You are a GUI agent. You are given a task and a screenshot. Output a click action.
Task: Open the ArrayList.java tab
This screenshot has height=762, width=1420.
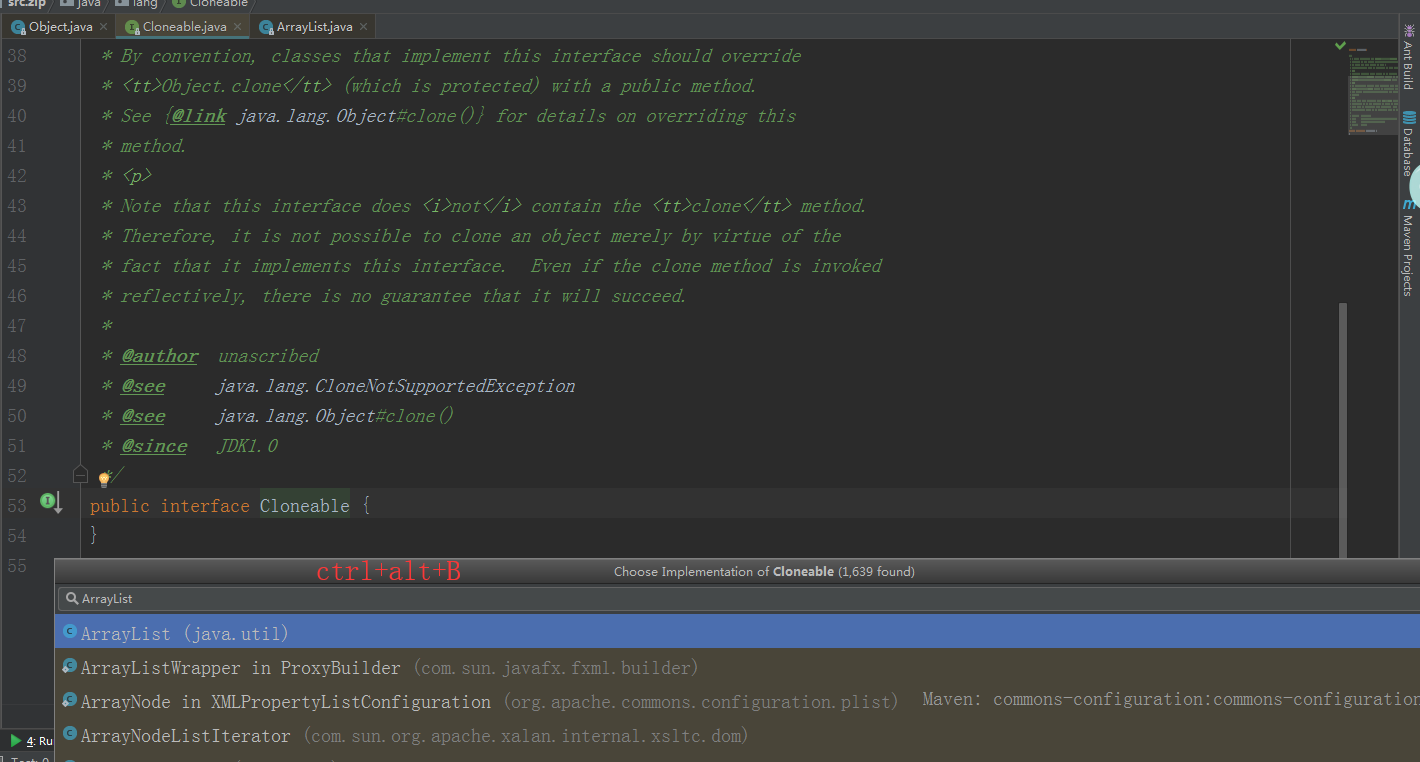click(314, 26)
